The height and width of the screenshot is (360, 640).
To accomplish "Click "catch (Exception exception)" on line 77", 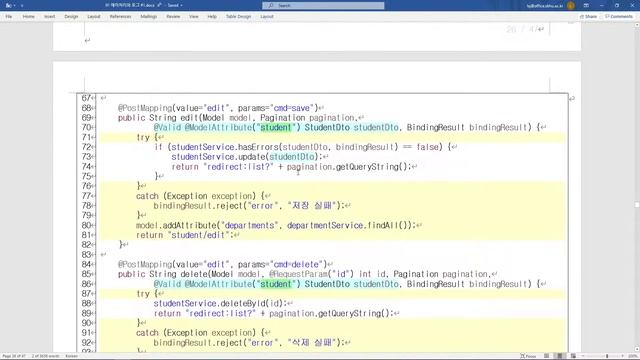I will pos(196,196).
